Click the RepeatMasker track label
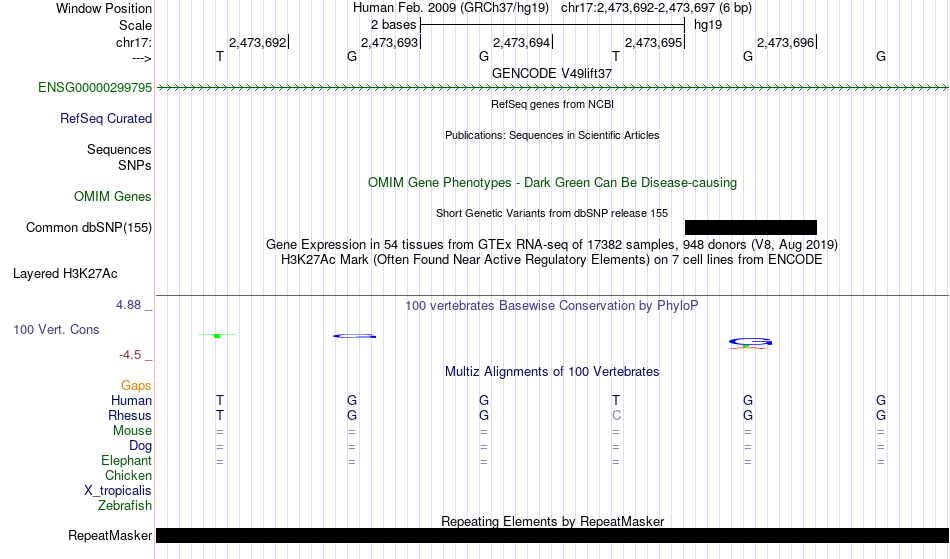The width and height of the screenshot is (950, 559). [x=110, y=535]
